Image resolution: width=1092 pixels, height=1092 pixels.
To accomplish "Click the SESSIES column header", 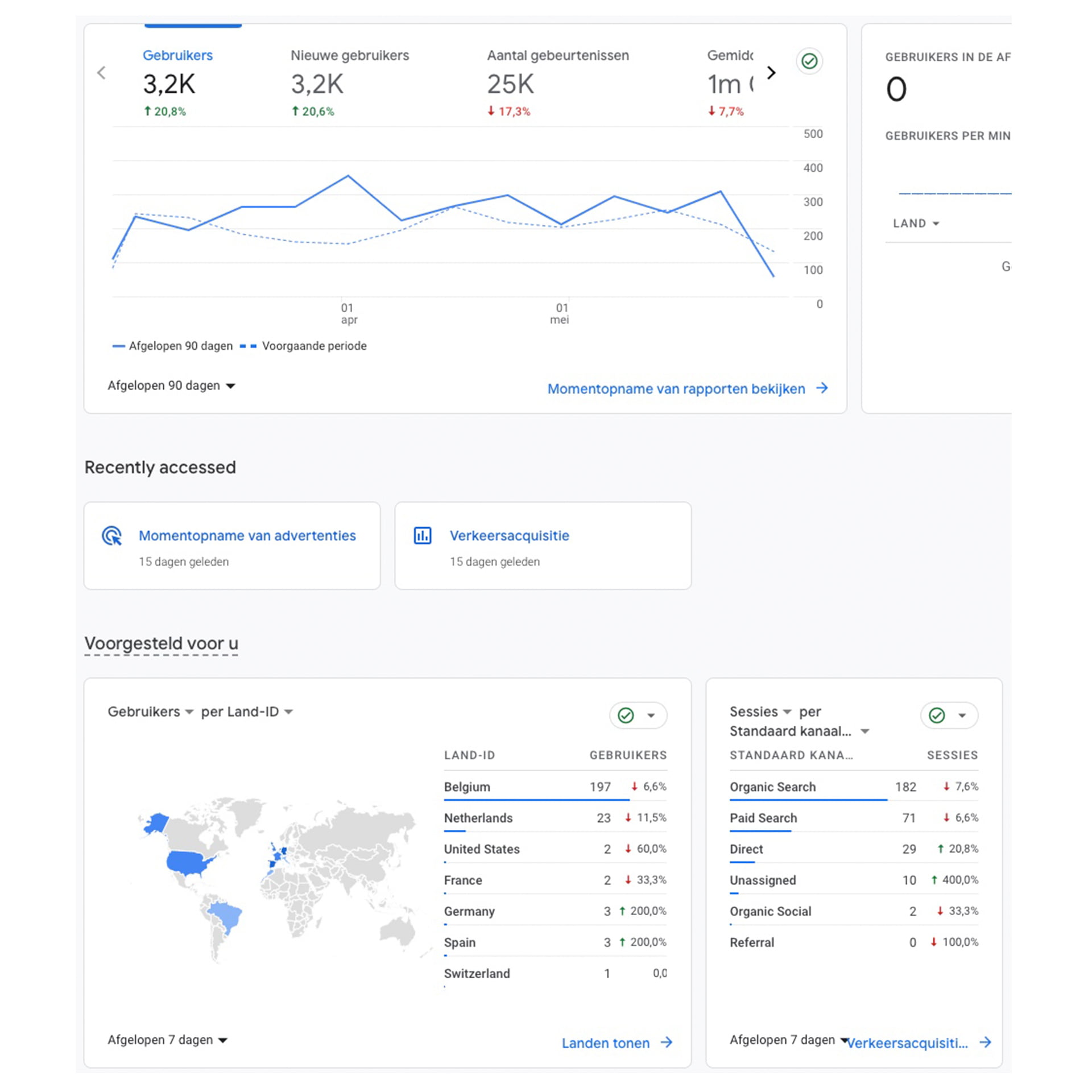I will click(953, 755).
